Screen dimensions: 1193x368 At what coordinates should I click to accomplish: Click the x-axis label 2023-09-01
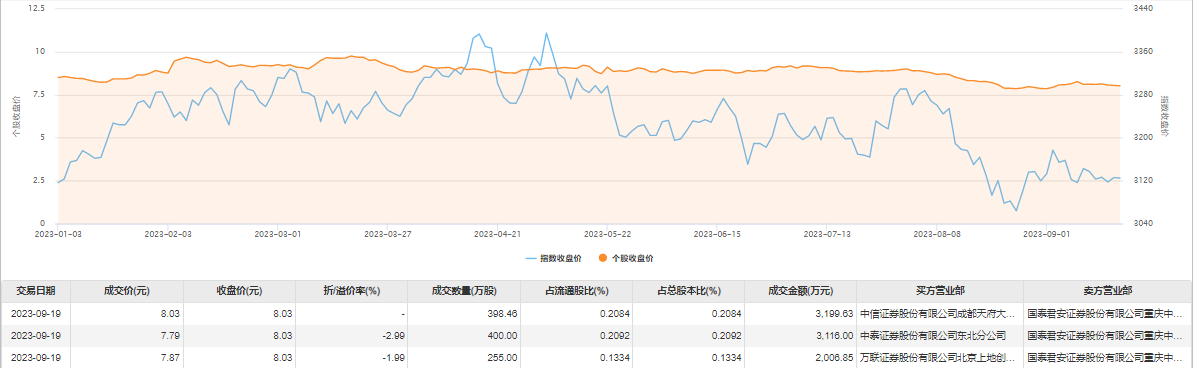pos(1047,234)
